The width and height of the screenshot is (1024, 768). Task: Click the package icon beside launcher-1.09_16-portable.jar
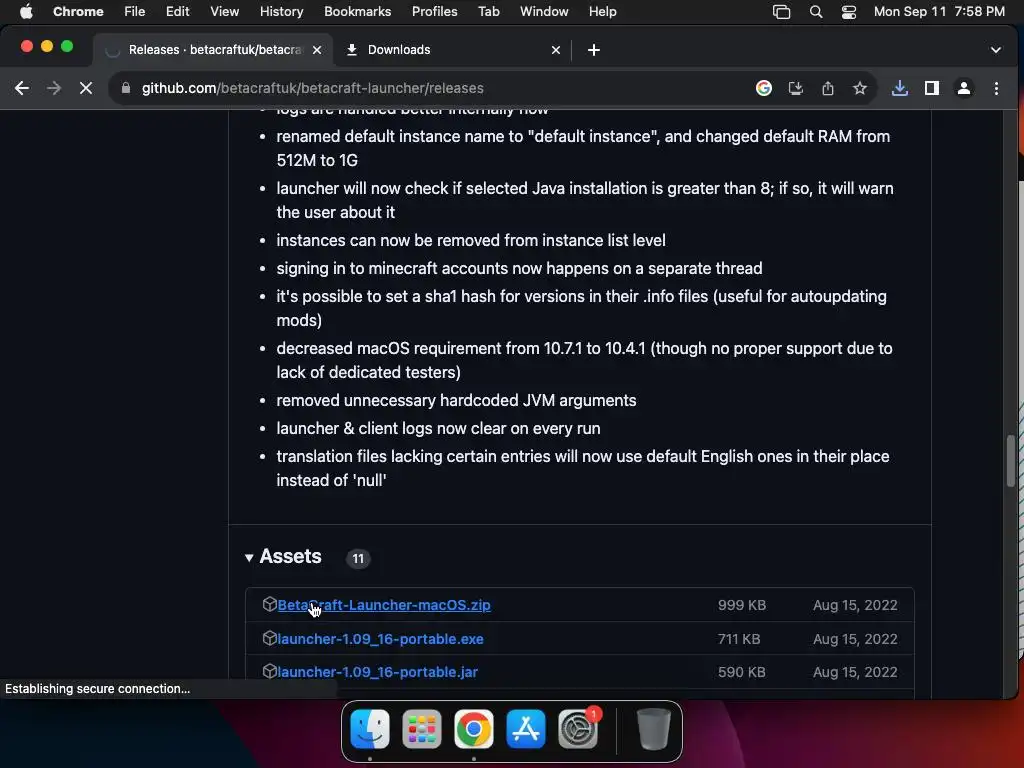270,671
